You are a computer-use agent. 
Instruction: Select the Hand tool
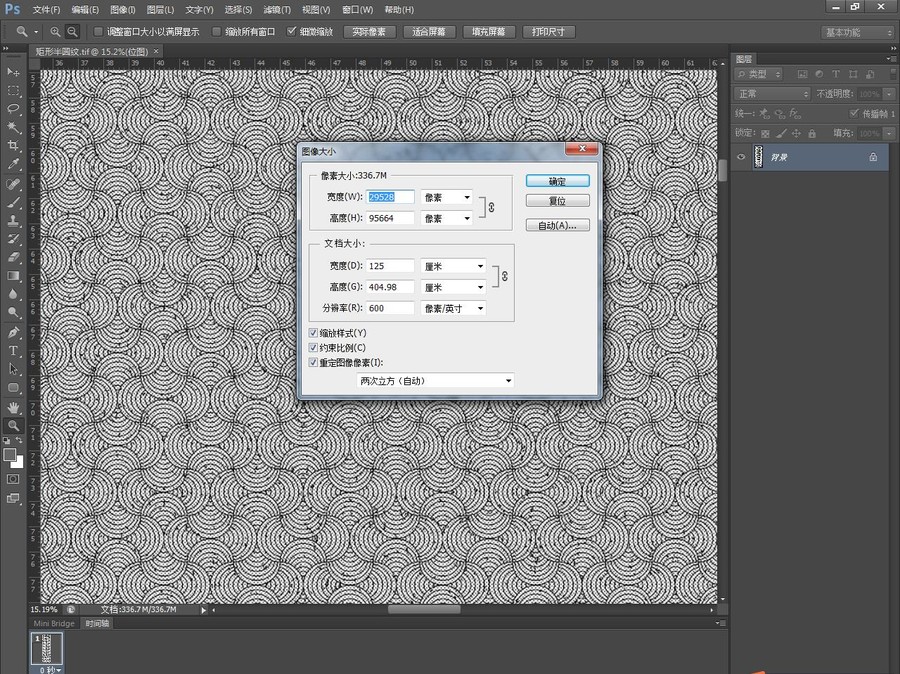pos(13,408)
